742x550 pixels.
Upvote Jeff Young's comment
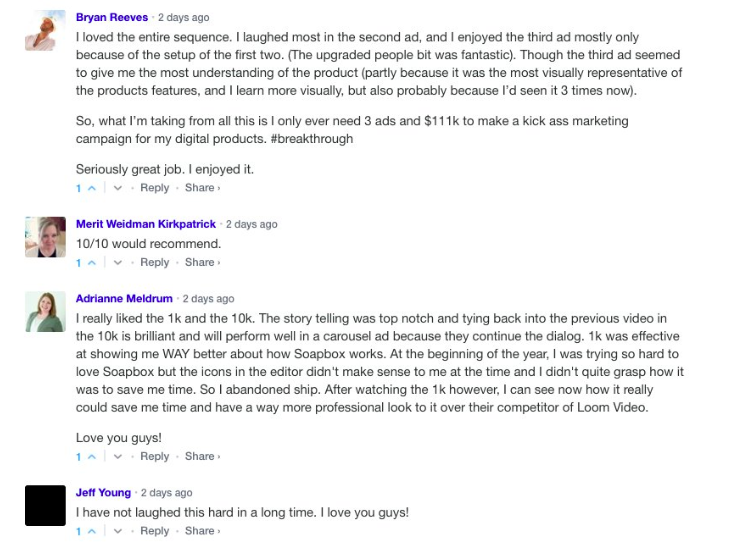coord(92,531)
